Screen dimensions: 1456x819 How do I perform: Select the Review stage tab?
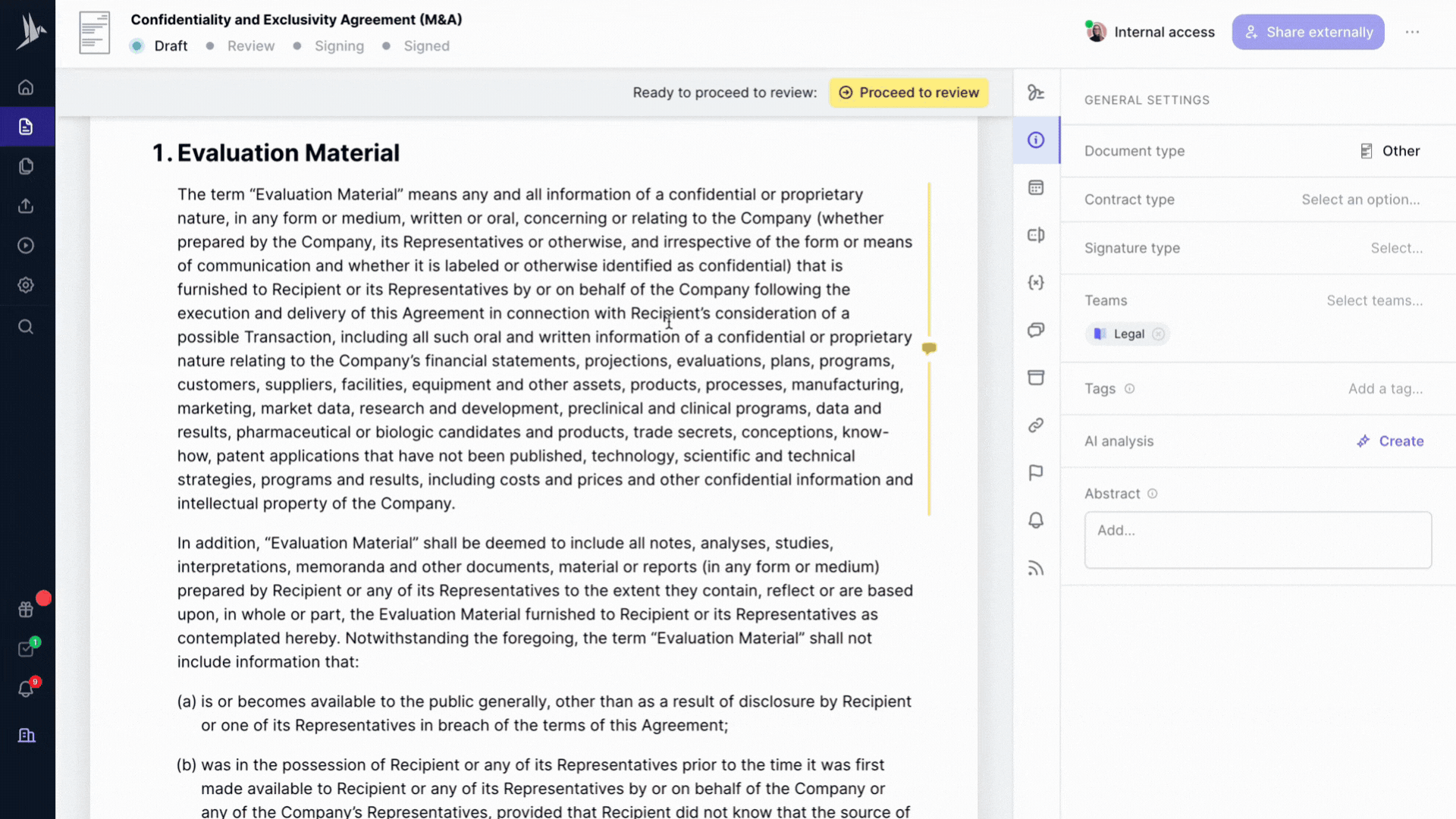pyautogui.click(x=250, y=46)
